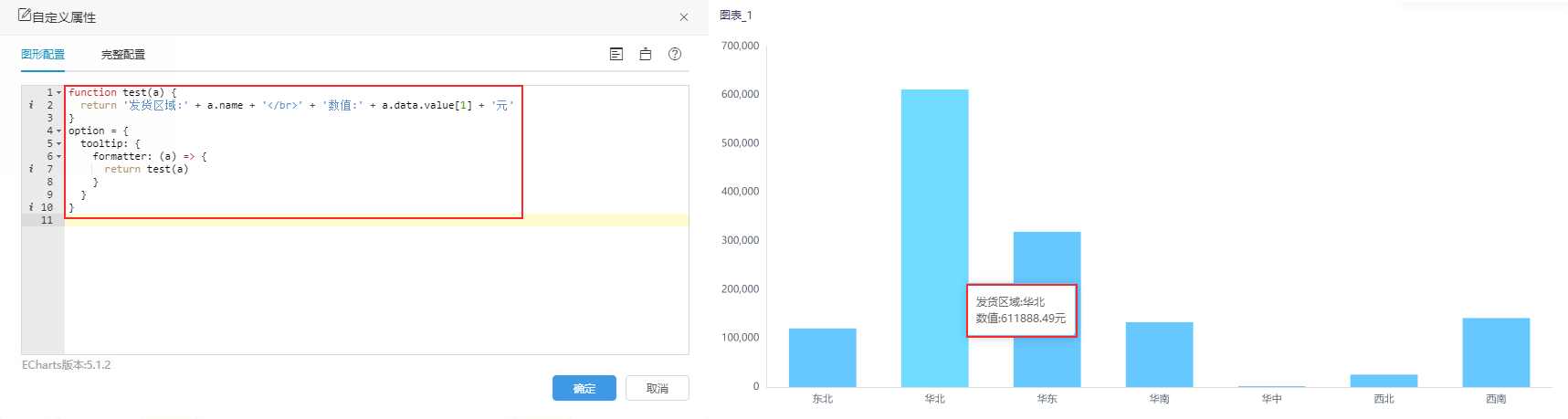Click the ECharts版本:5.1.2 label
This screenshot has height=419, width=1568.
(67, 365)
